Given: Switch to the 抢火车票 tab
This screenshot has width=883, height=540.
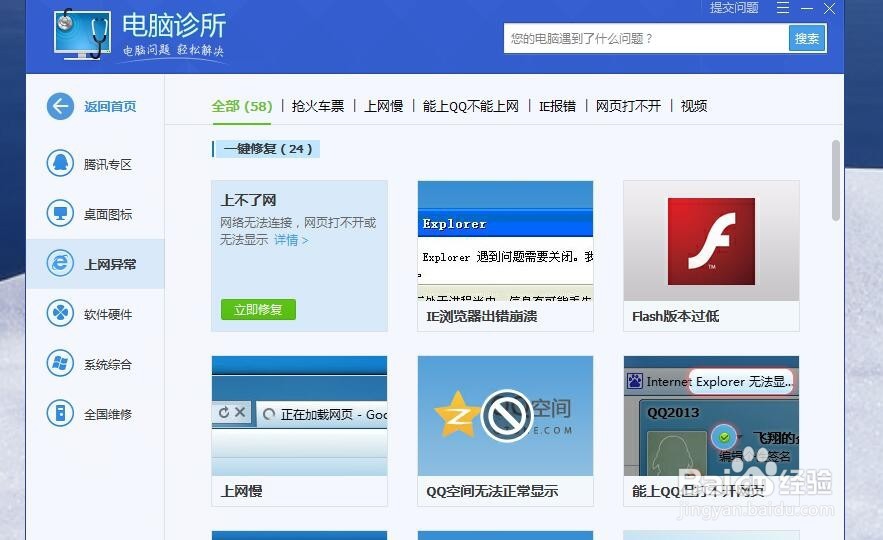Looking at the screenshot, I should [x=318, y=106].
